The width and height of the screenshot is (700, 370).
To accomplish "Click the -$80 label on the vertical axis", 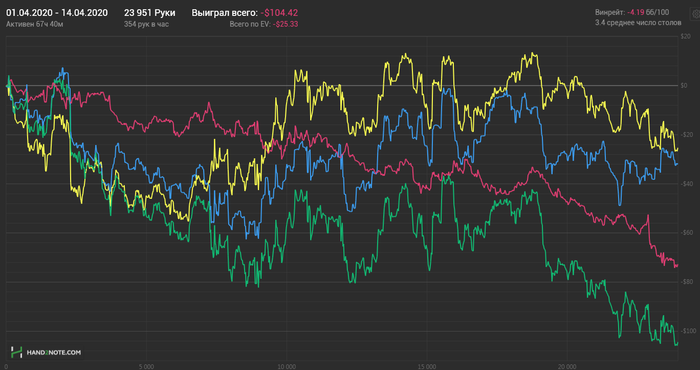I will (686, 282).
